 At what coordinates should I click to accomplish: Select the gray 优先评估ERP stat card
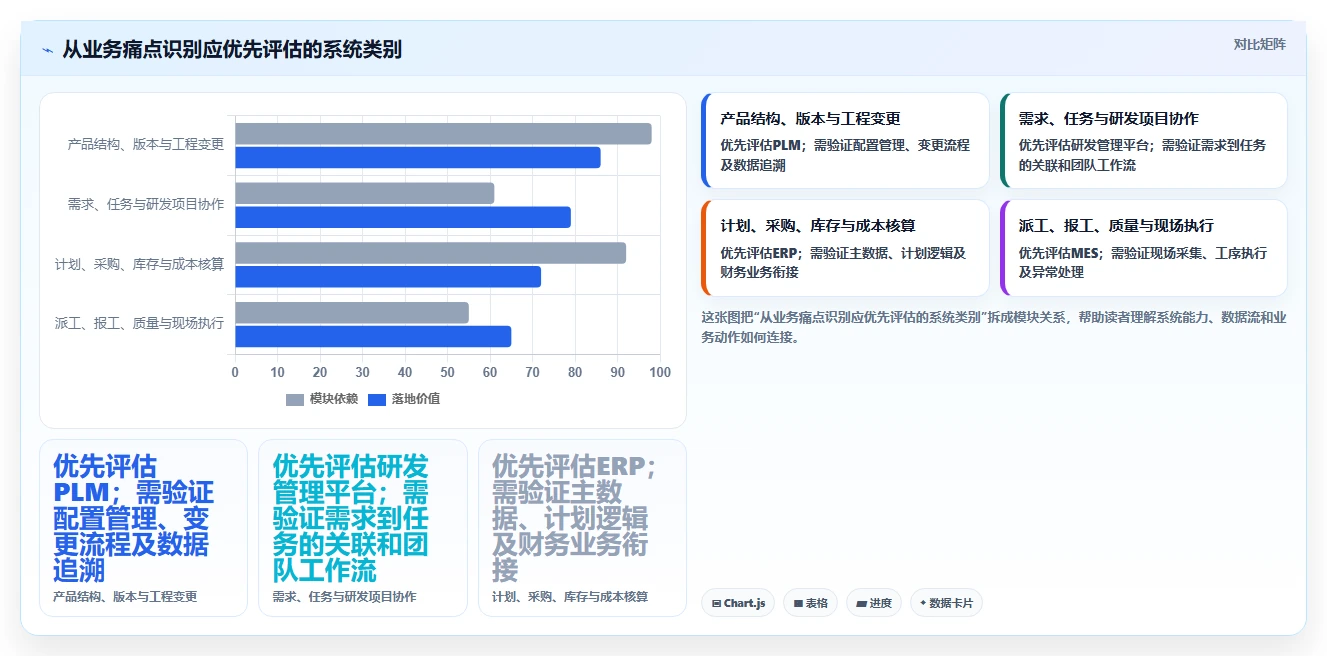click(x=582, y=528)
